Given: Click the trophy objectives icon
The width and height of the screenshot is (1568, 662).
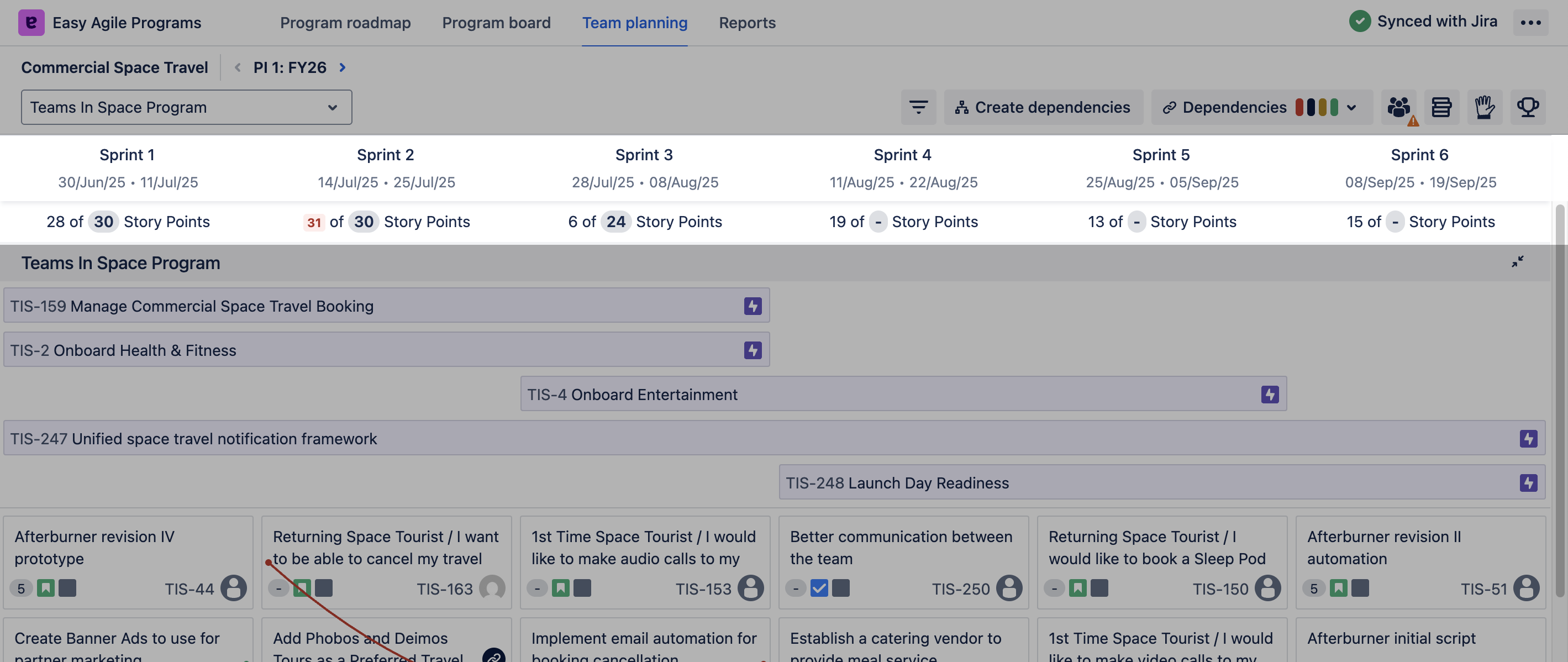Looking at the screenshot, I should coord(1527,107).
